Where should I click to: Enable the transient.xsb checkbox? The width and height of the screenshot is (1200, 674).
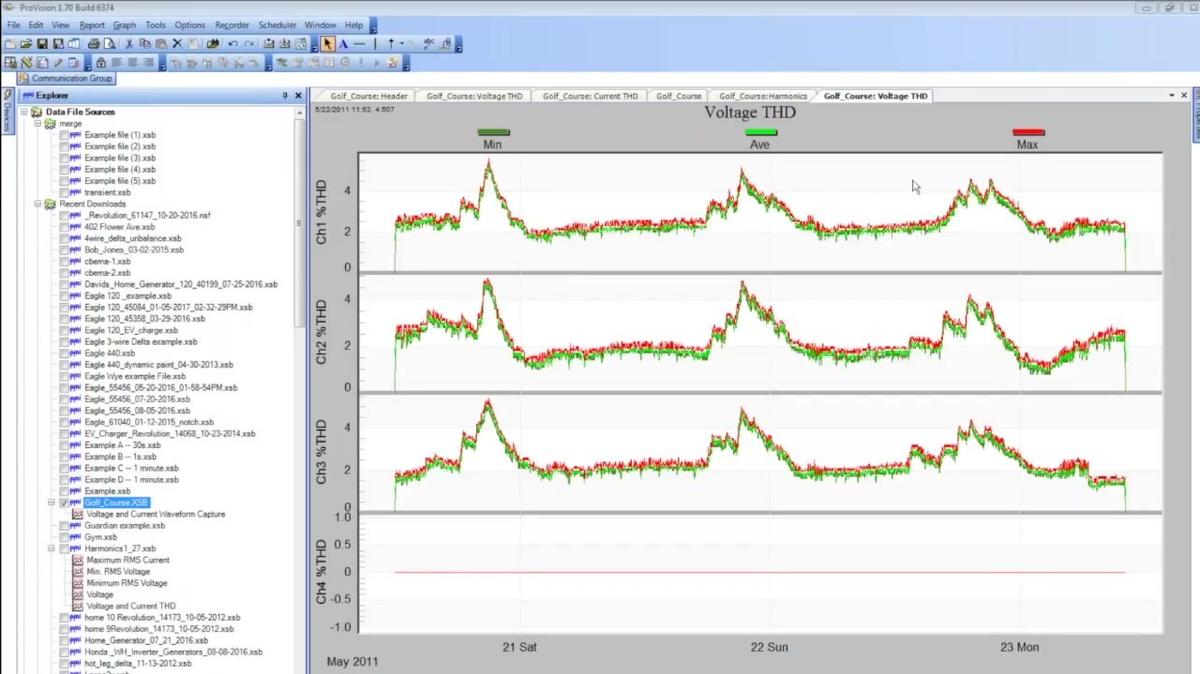pos(65,192)
